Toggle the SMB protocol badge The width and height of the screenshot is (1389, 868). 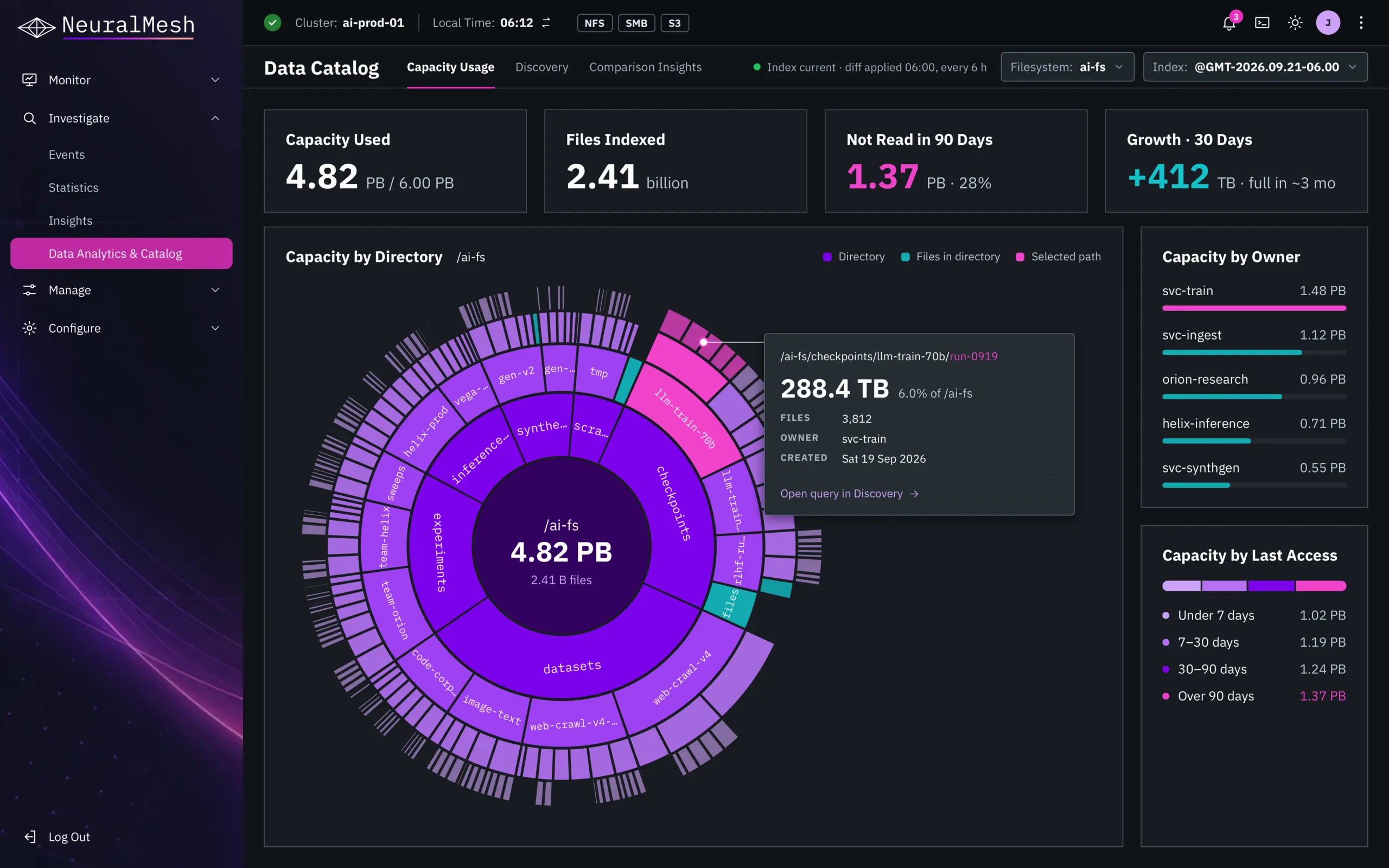(x=636, y=23)
